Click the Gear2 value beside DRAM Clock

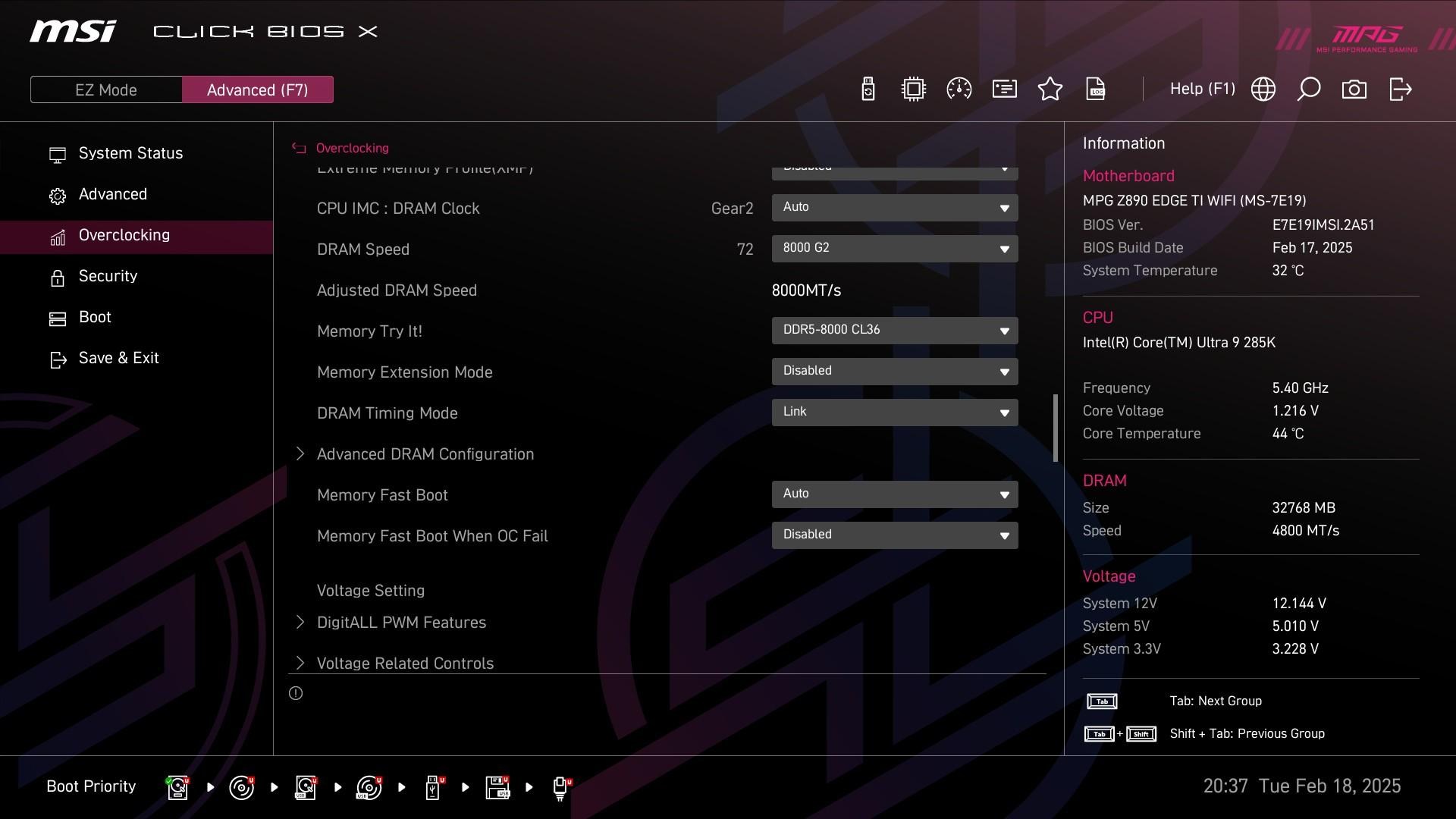(732, 209)
